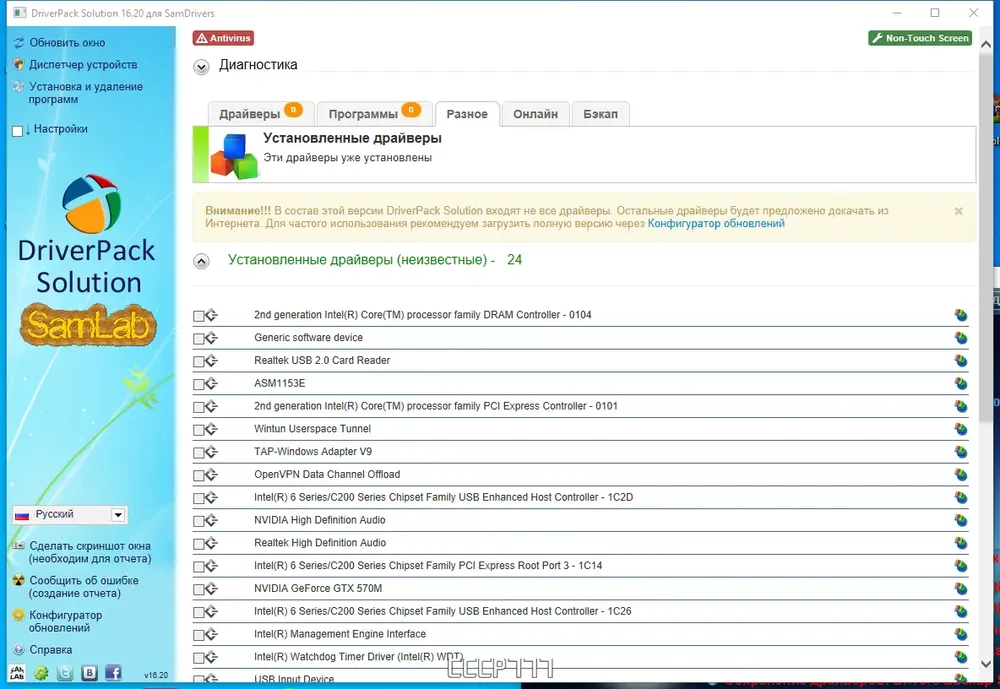Check the TAP-Windows Adapter V9 checkbox
This screenshot has height=689, width=1000.
pyautogui.click(x=198, y=453)
